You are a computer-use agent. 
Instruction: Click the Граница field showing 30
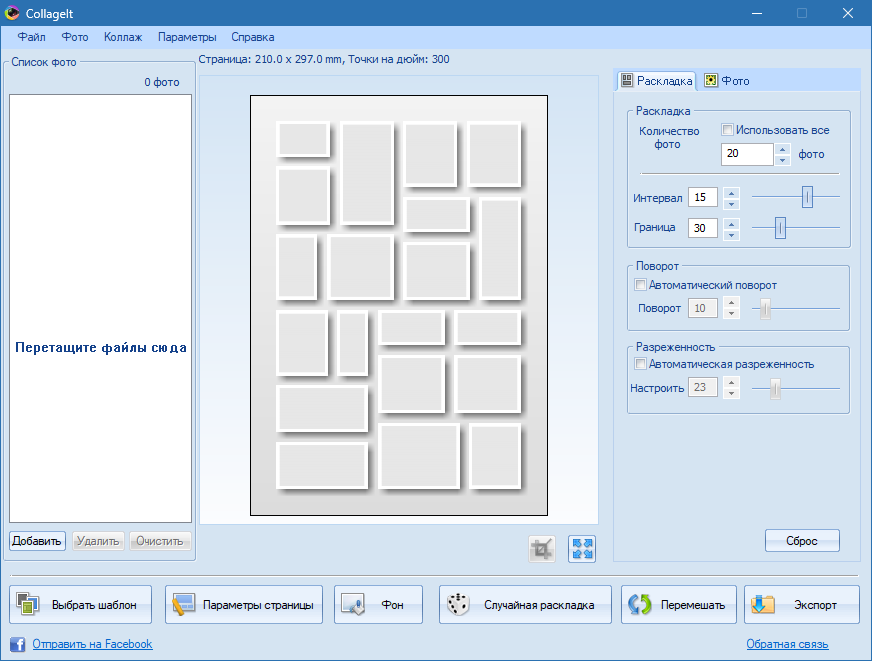pyautogui.click(x=702, y=228)
